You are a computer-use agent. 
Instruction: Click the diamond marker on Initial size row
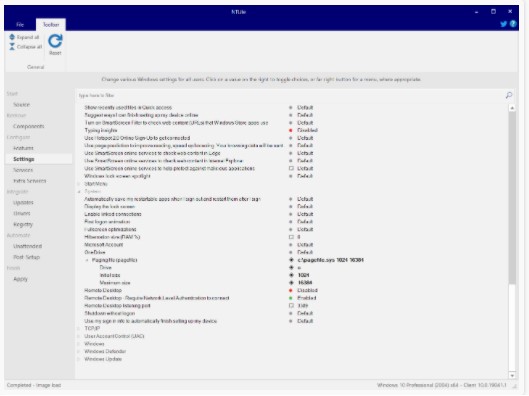click(291, 275)
